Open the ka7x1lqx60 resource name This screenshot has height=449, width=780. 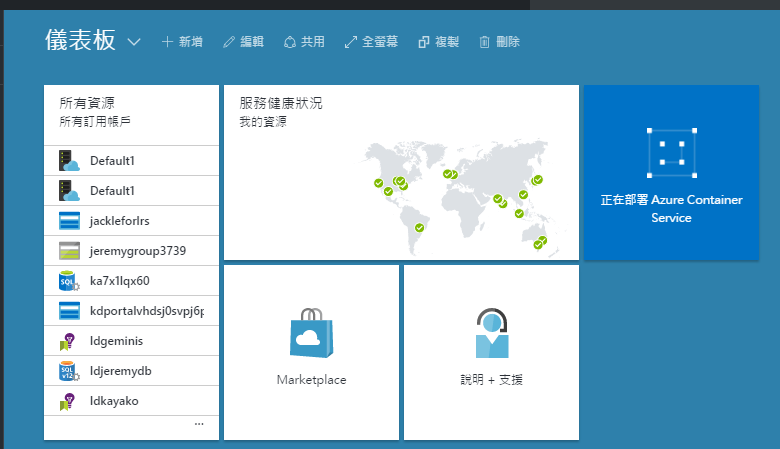[119, 281]
